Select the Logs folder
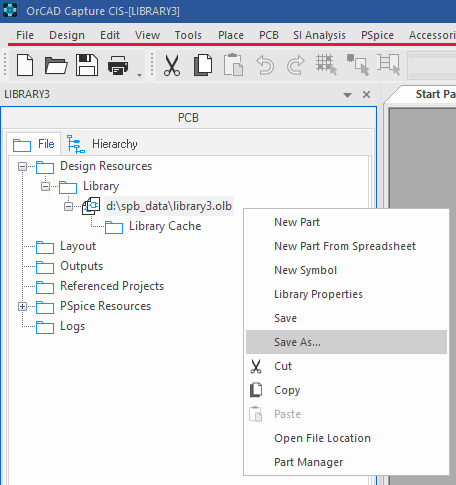The height and width of the screenshot is (485, 456). 73,326
